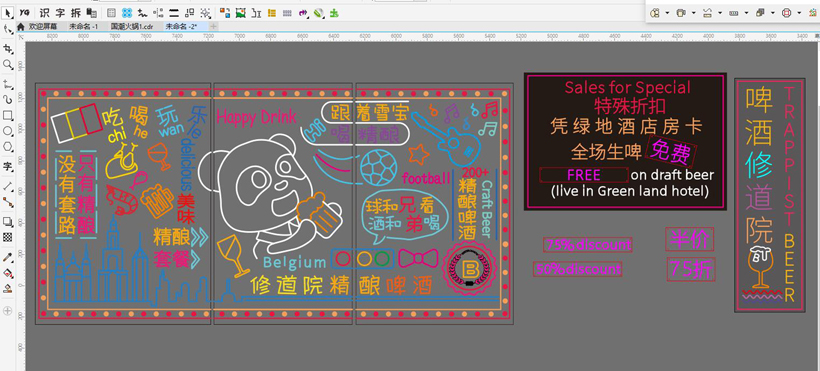
Task: Select the Pick arrow tool
Action: pos(7,12)
